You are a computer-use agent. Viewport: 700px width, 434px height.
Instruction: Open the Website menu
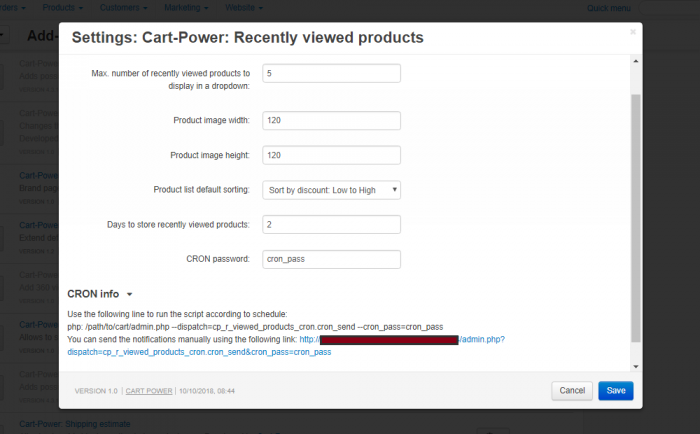point(244,8)
